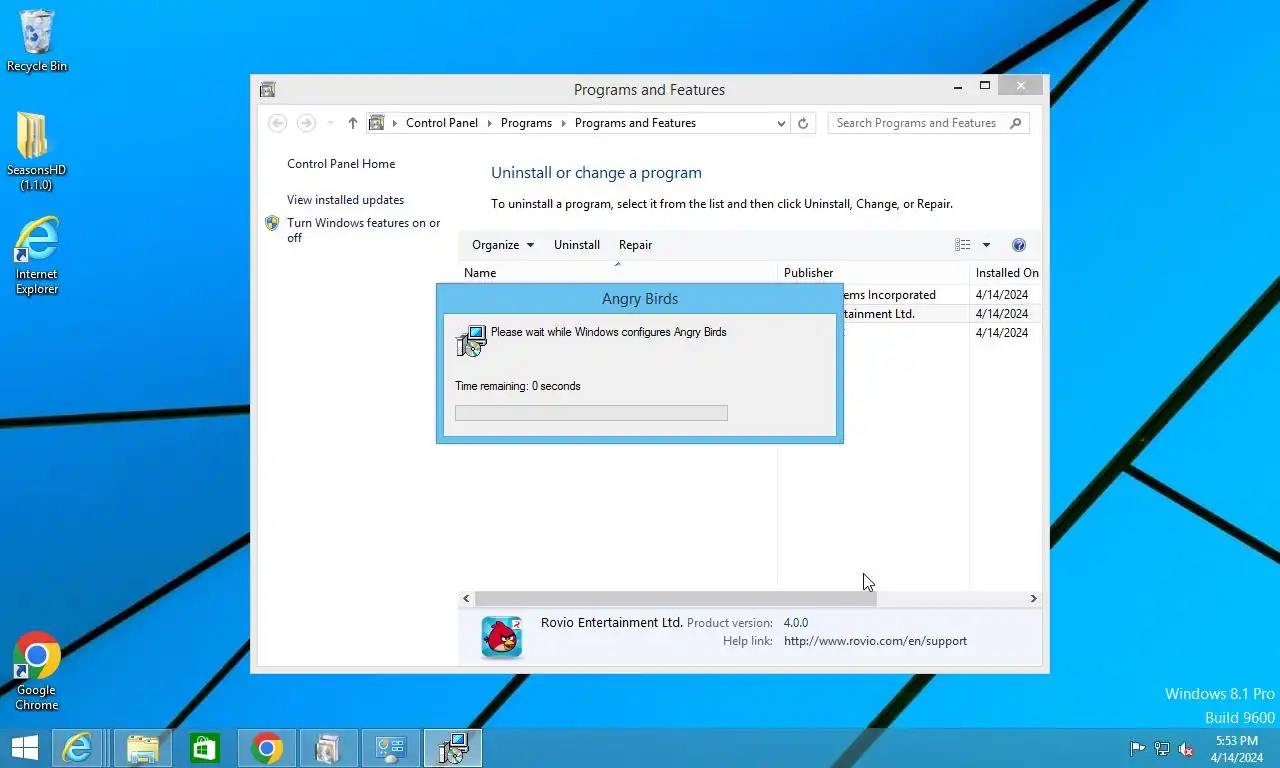Click the rovio.com support help link
1280x768 pixels.
pos(875,641)
